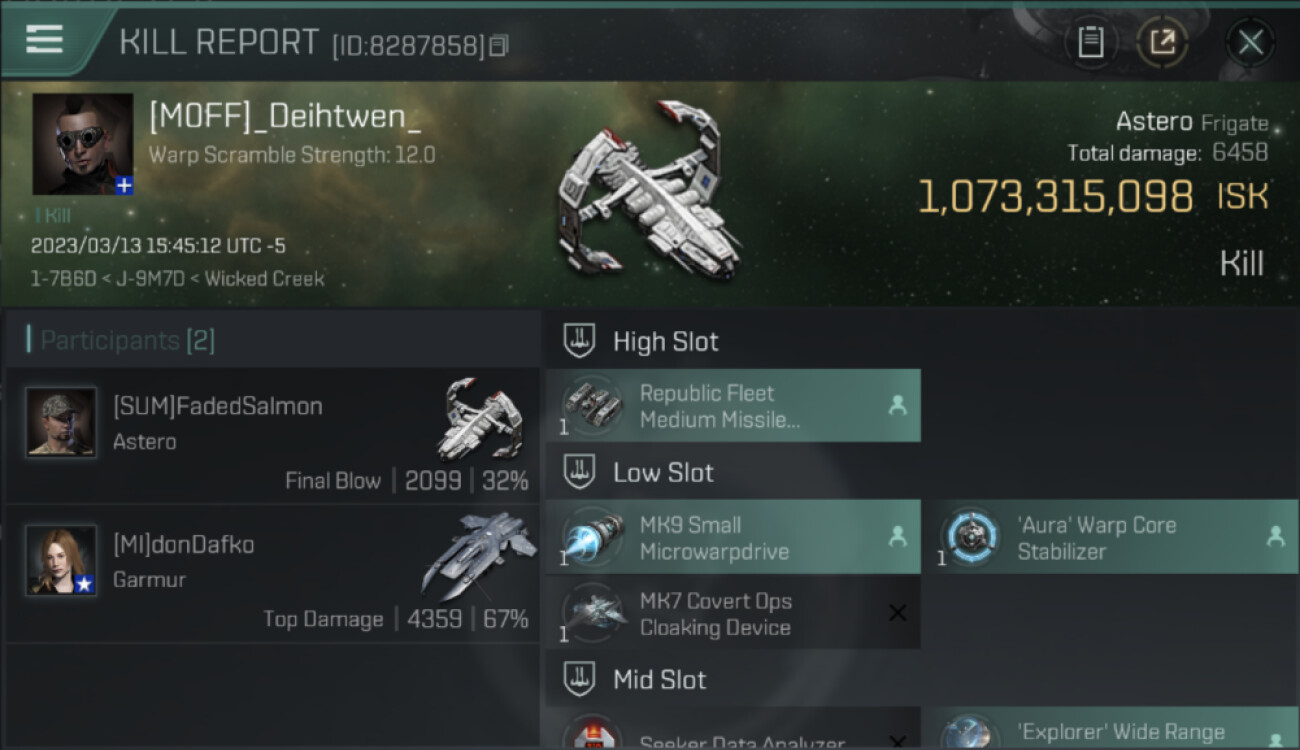
Task: Close the kill report window
Action: pos(1250,43)
